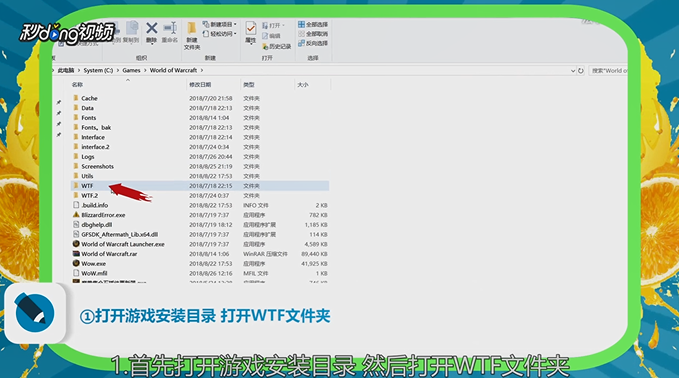This screenshot has height=378, width=679.
Task: Select the Screenshots folder
Action: (x=97, y=166)
